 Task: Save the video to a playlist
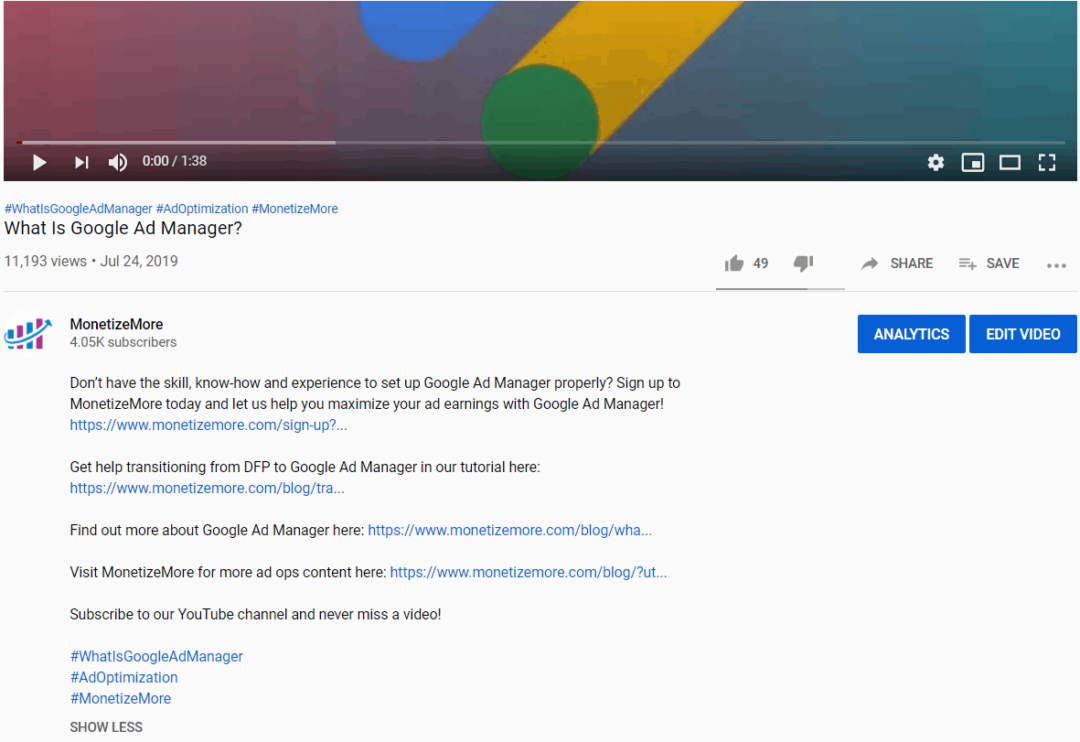(988, 263)
